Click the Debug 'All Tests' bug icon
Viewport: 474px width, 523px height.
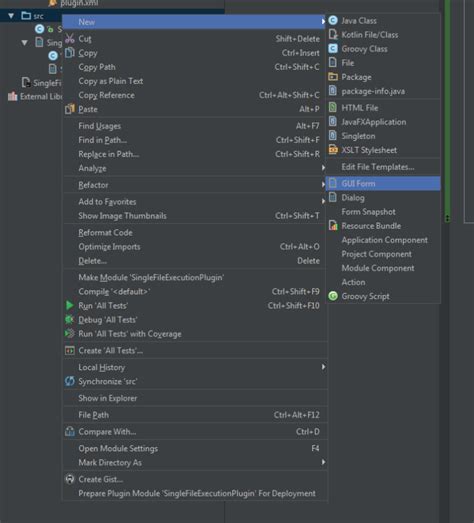[69, 320]
